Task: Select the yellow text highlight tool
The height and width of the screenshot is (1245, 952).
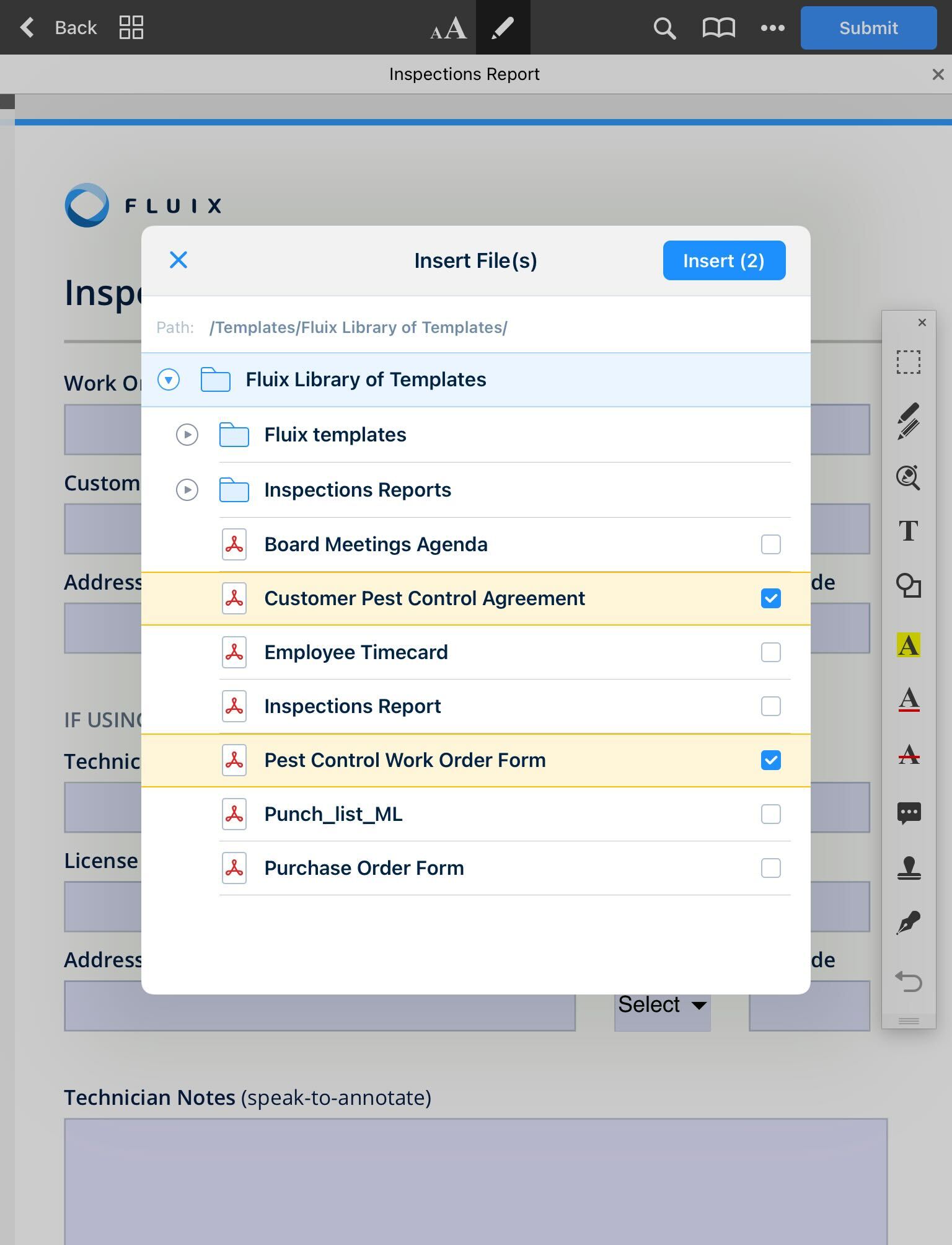Action: coord(909,645)
